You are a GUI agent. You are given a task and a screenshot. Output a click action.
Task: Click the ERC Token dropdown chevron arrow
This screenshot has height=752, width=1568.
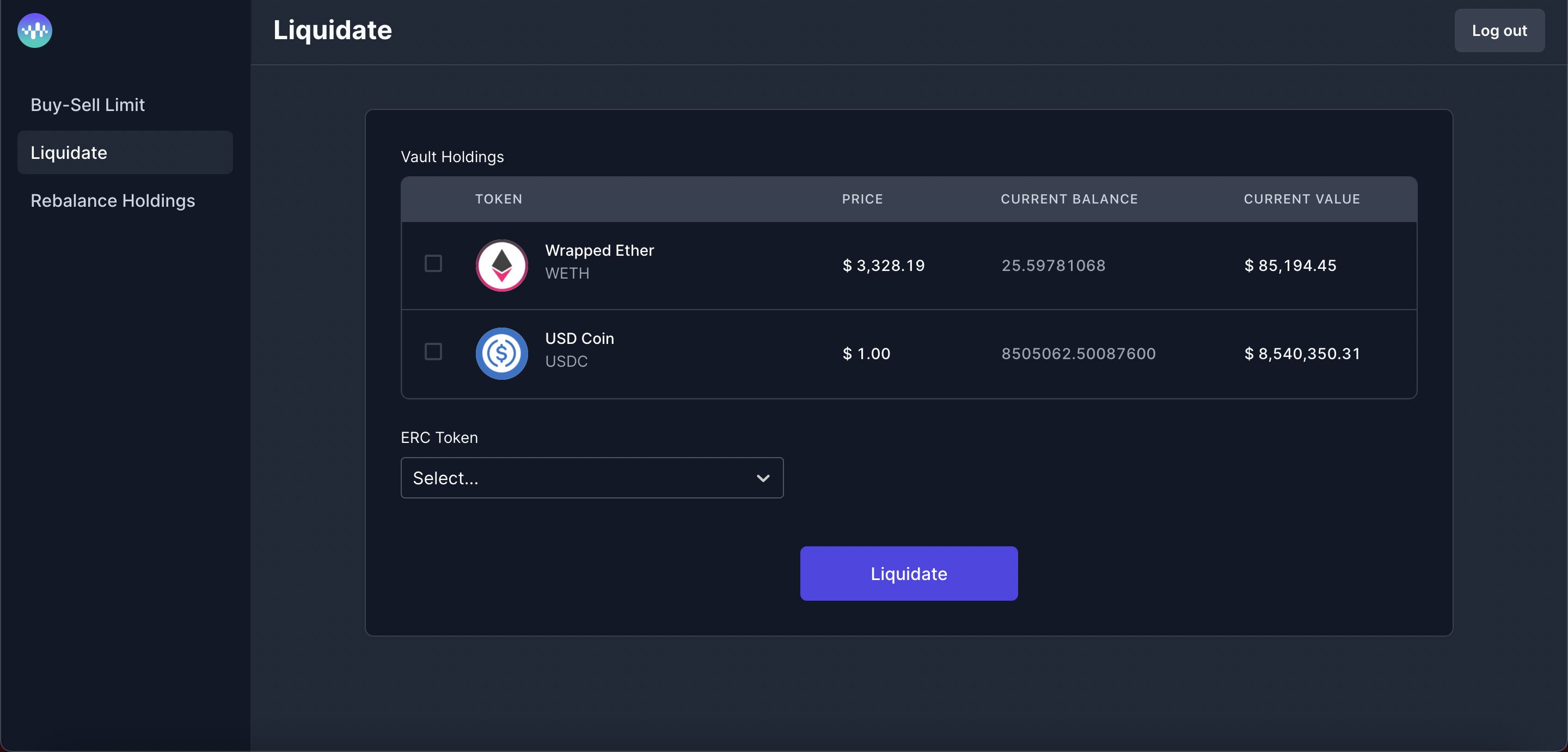[x=763, y=478]
